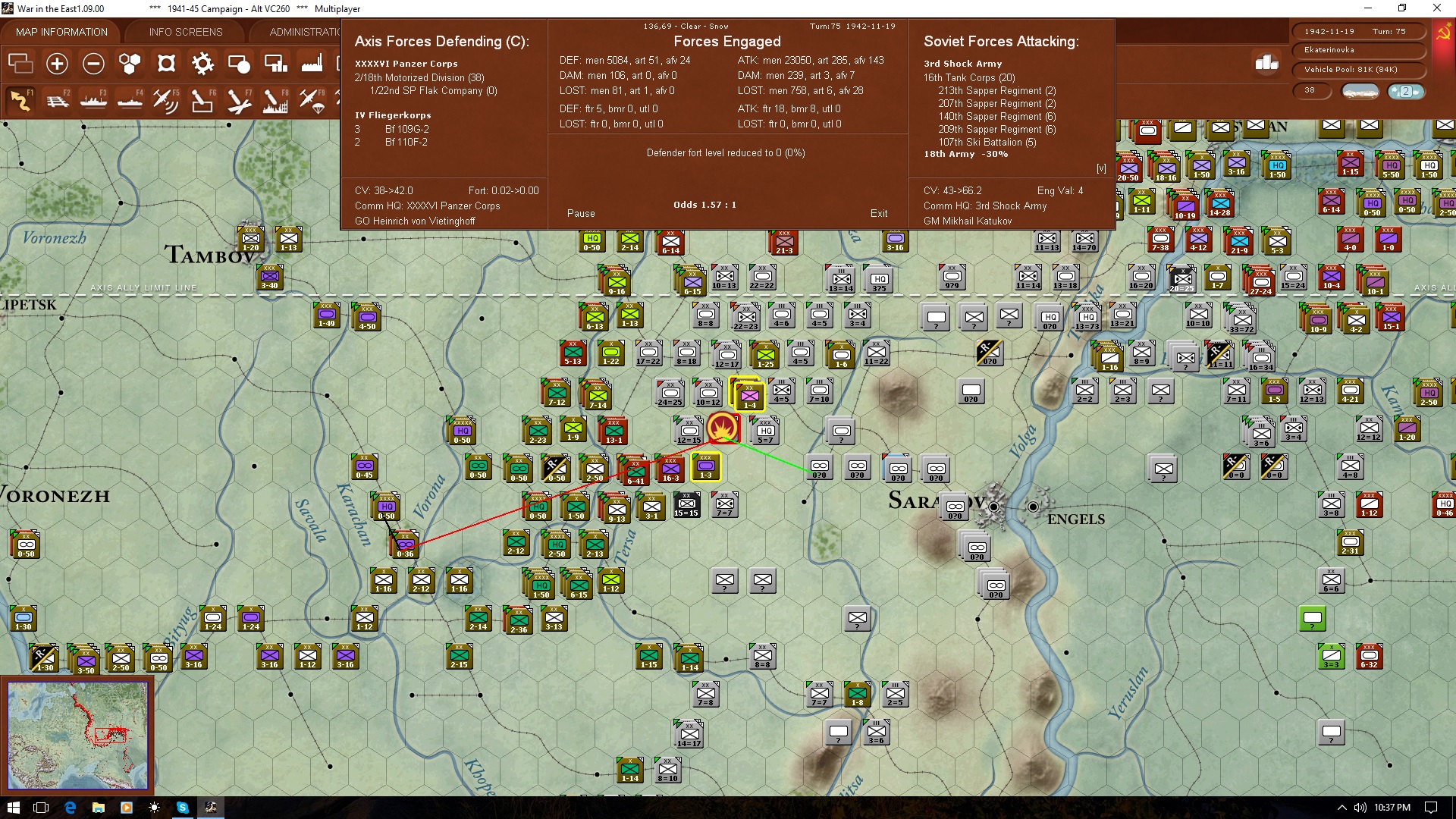
Task: Activate bomb airfield mode F7
Action: tap(239, 100)
